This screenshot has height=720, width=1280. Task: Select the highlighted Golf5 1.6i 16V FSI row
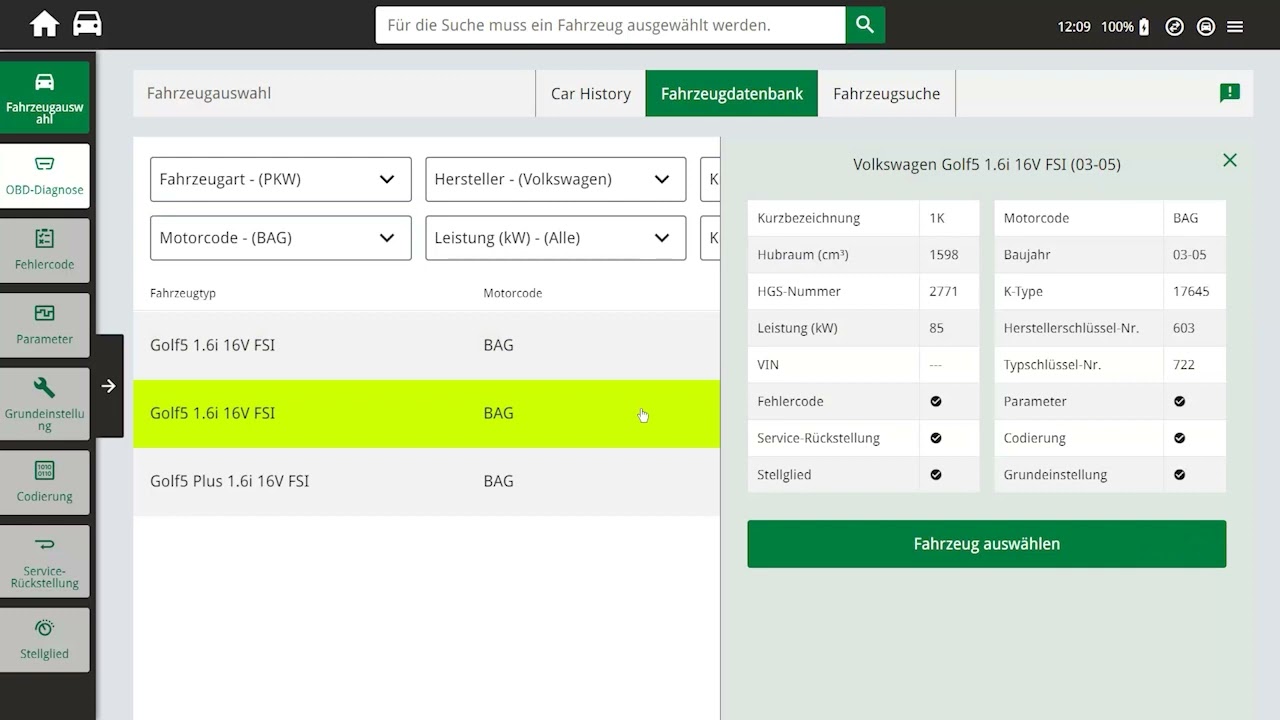[427, 413]
